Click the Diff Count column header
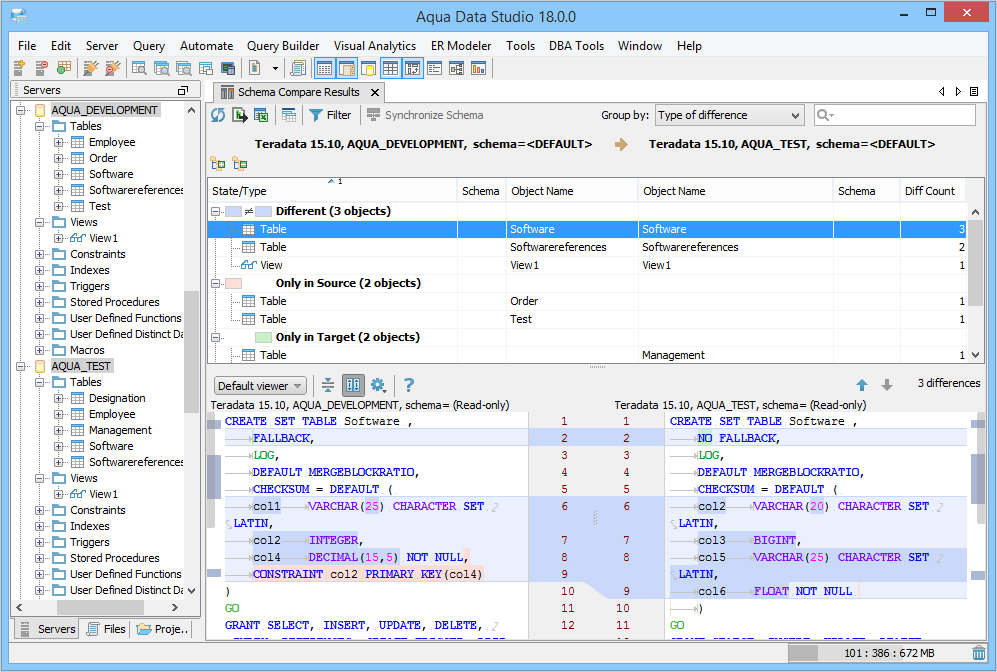This screenshot has width=997, height=672. [x=932, y=191]
